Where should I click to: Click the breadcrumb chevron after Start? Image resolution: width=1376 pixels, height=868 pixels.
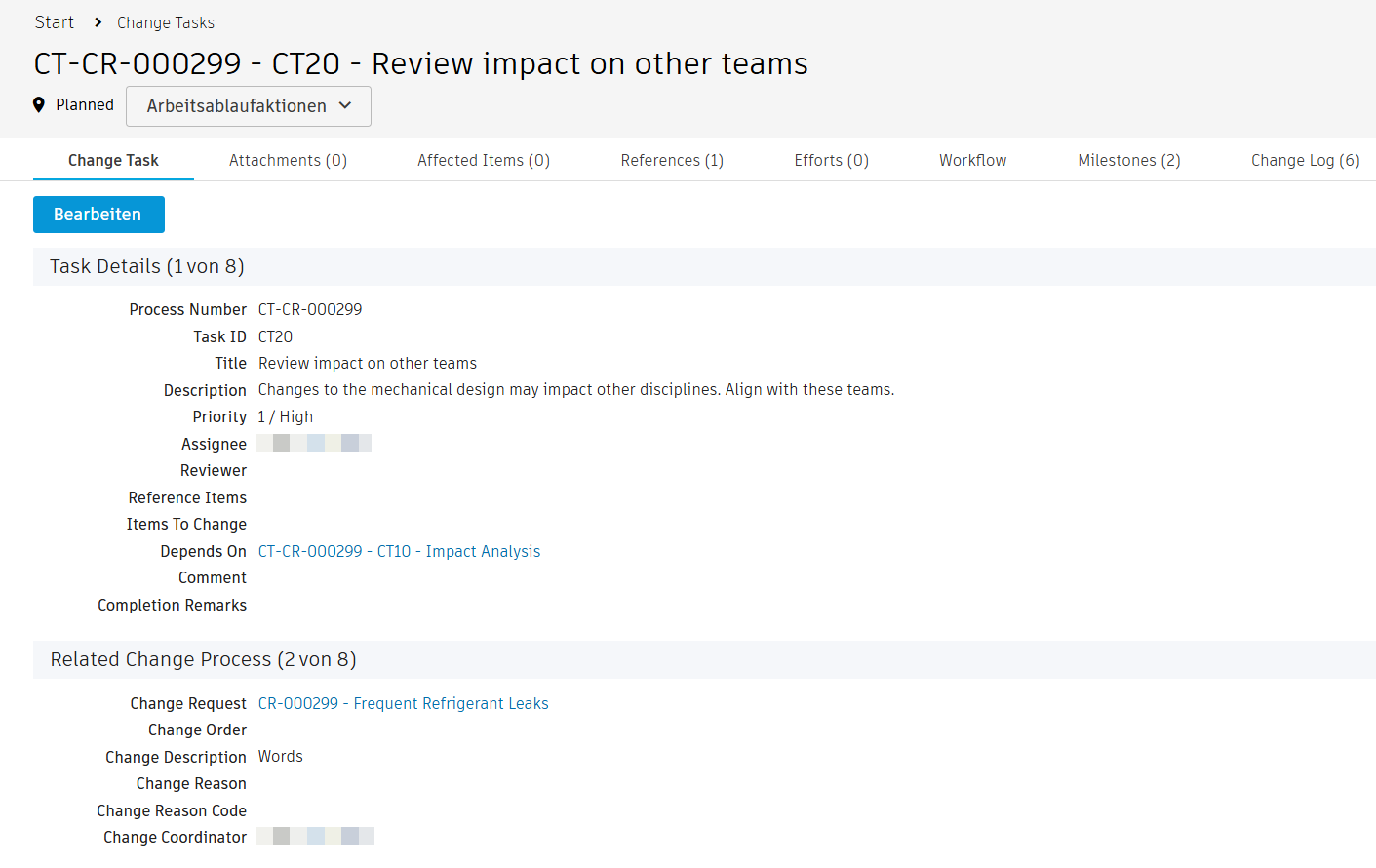[x=98, y=22]
